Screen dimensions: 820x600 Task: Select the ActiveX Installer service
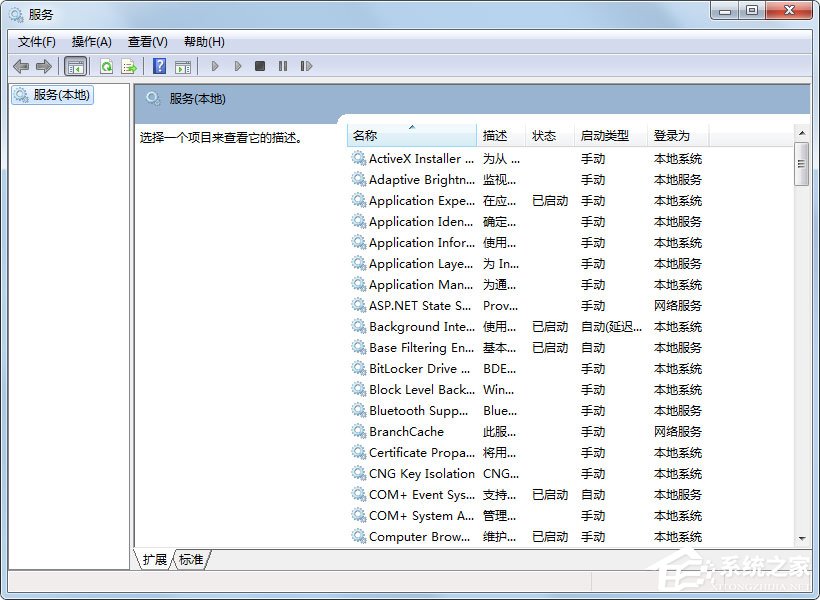[x=416, y=158]
